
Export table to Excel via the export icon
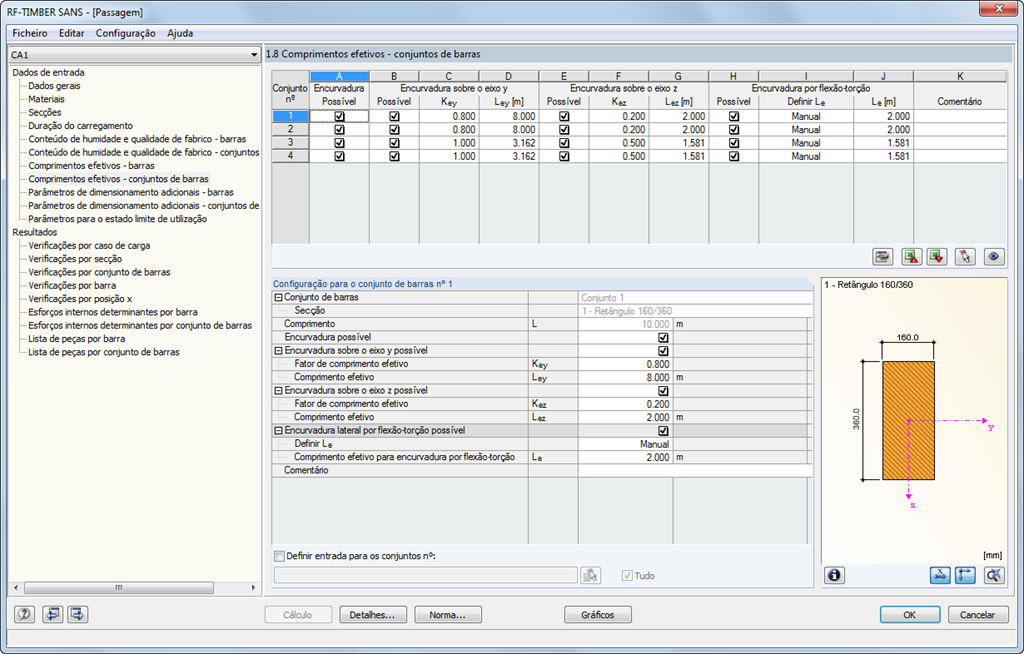(936, 256)
